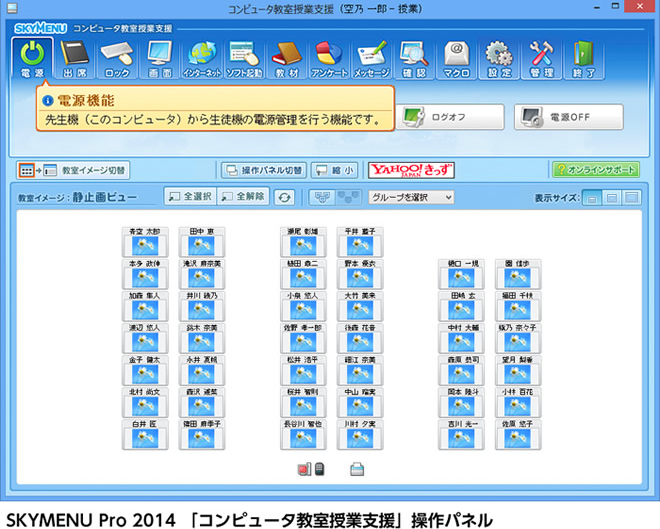Click the group connected-layout icon
The image size is (660, 529).
(x=322, y=197)
